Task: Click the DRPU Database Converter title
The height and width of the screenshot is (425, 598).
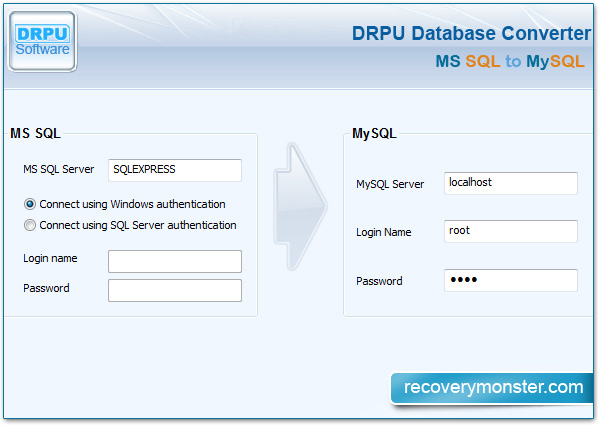Action: [x=471, y=33]
